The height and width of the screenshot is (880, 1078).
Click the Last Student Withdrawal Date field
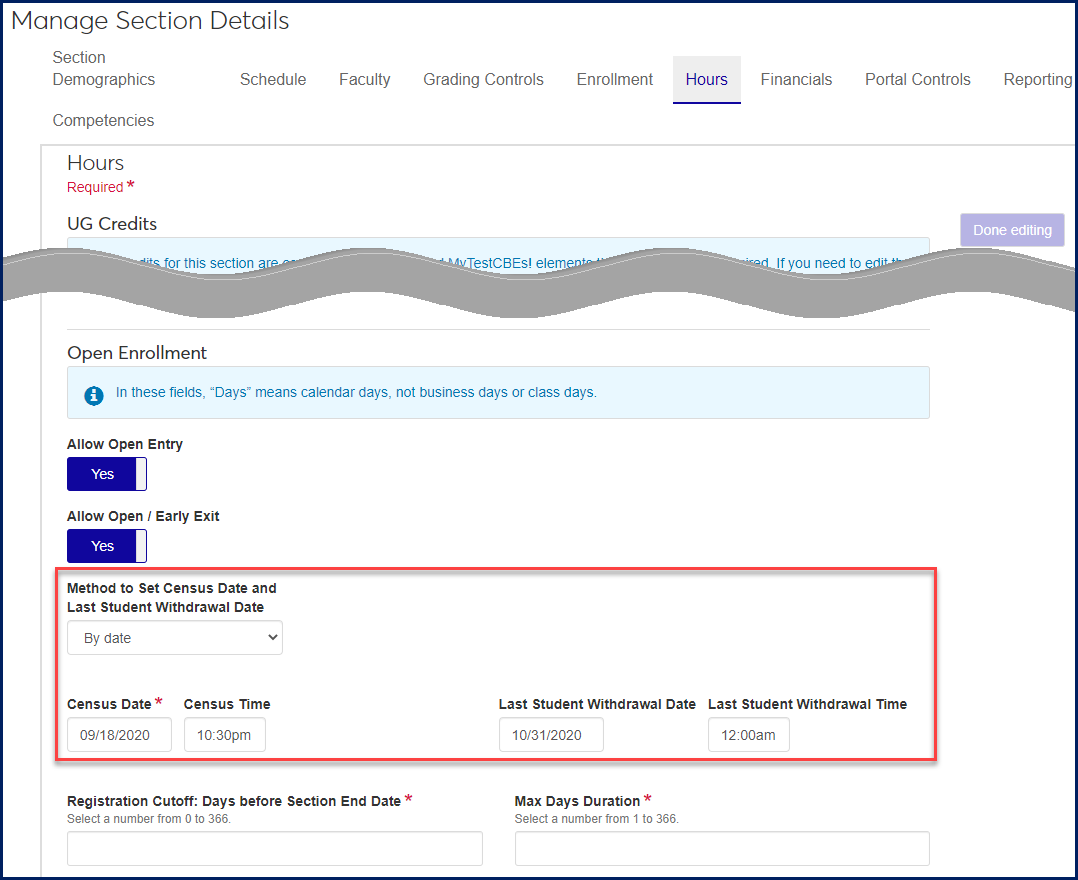click(551, 734)
